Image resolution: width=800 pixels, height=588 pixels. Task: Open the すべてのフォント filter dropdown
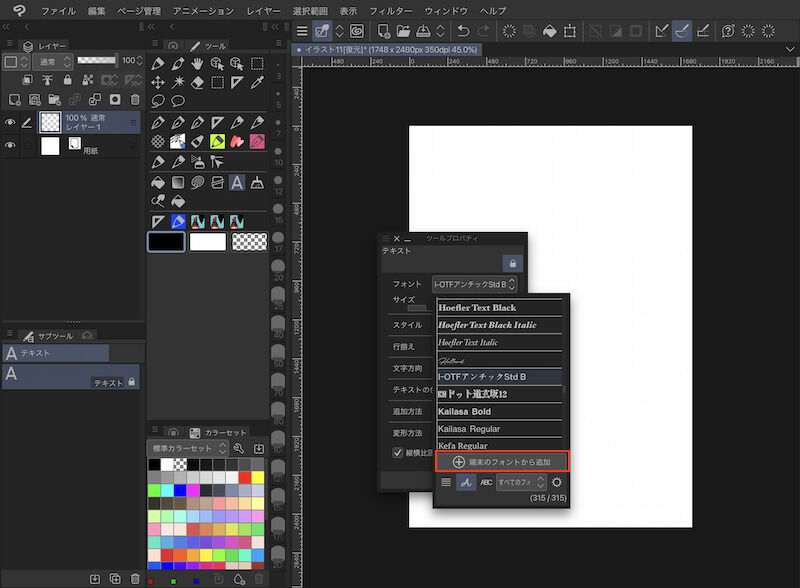[521, 482]
